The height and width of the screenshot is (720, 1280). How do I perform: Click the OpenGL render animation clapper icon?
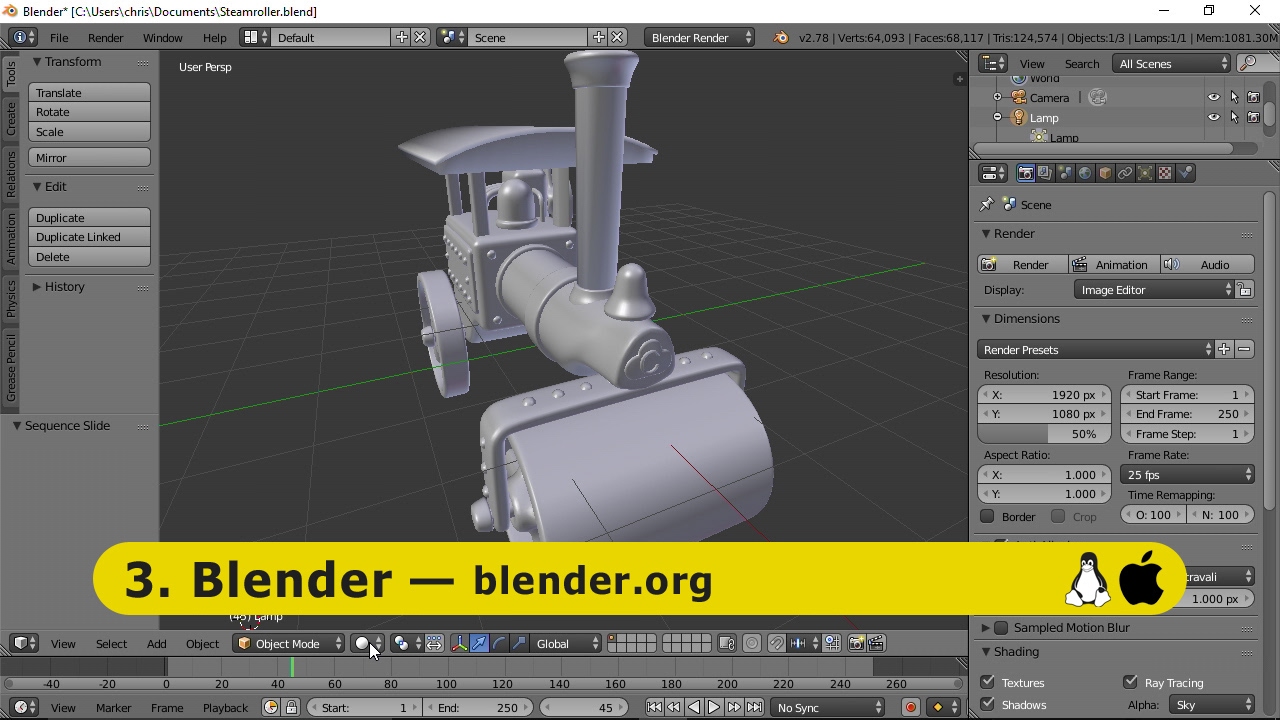[876, 643]
